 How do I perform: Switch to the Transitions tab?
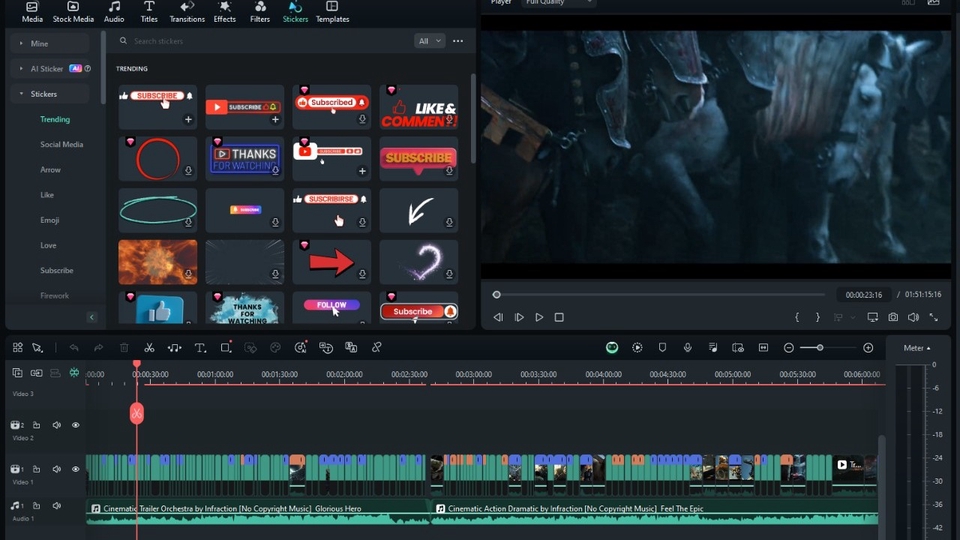point(186,12)
